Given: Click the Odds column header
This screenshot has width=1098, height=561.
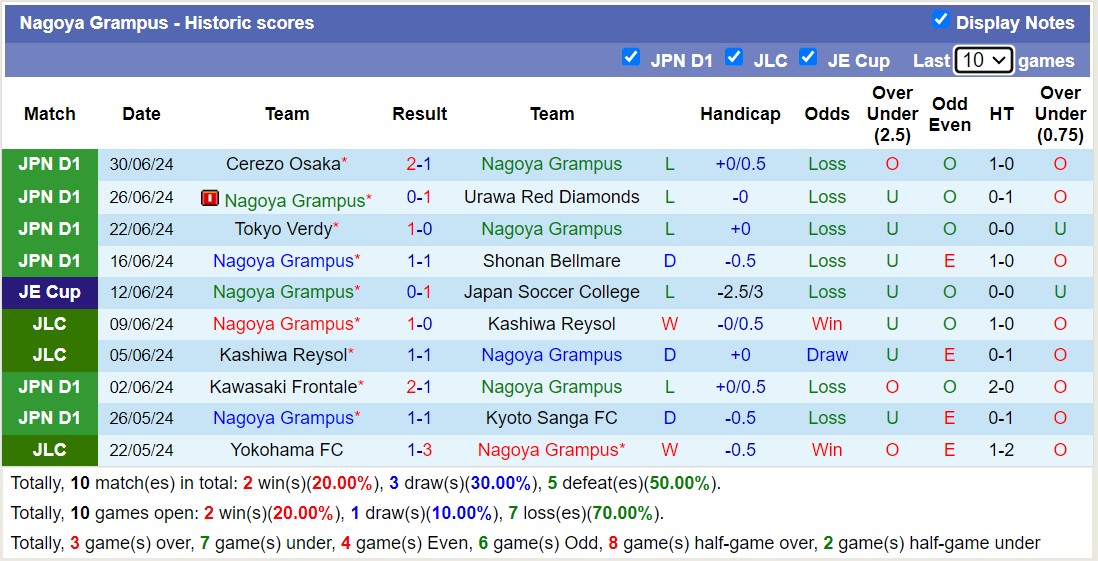Looking at the screenshot, I should tap(827, 114).
